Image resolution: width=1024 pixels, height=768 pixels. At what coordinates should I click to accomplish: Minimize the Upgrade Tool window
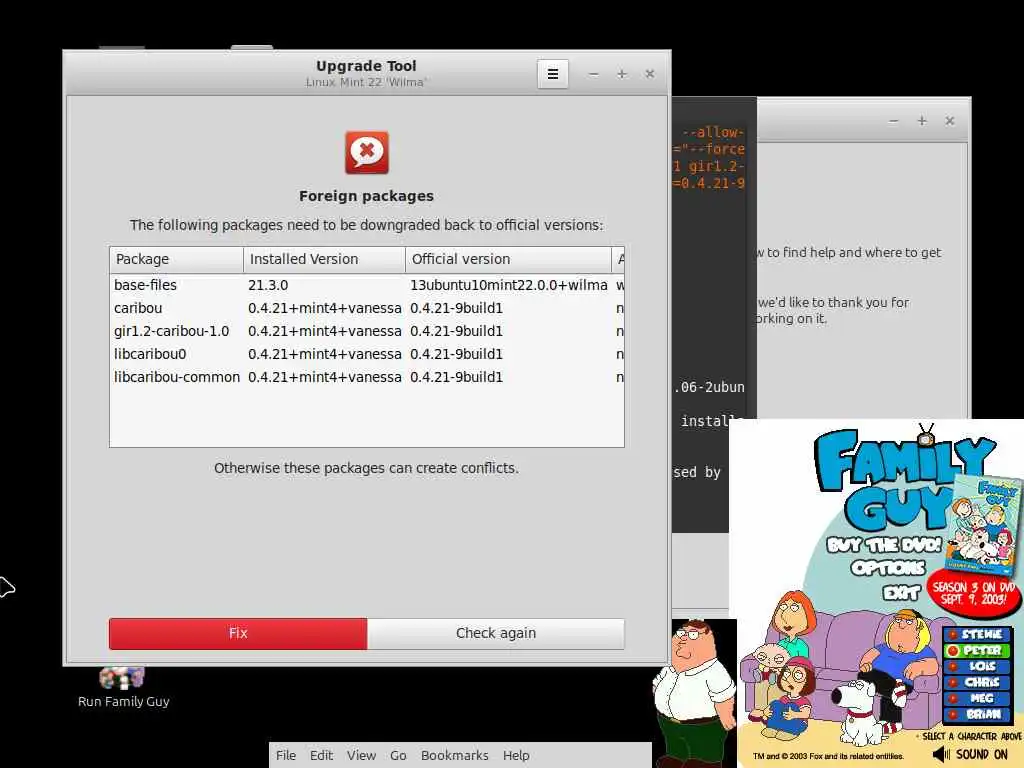593,74
